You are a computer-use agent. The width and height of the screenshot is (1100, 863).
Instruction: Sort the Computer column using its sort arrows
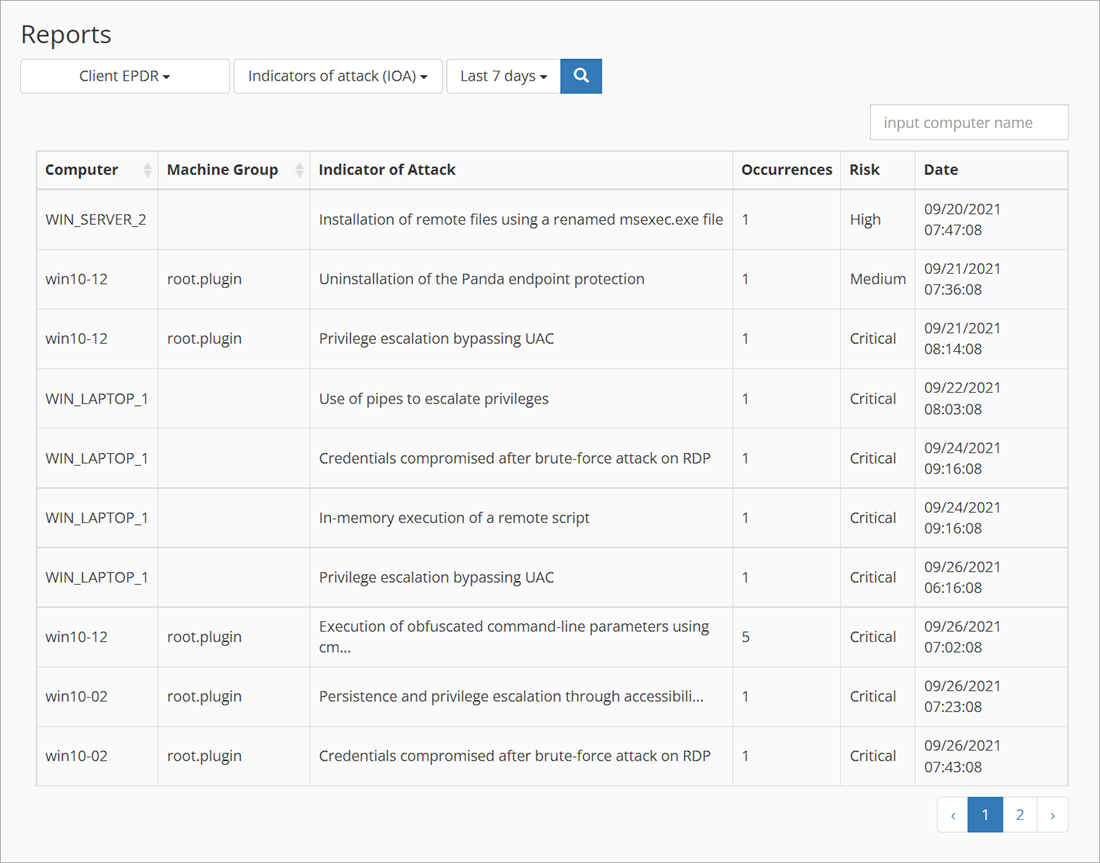(148, 170)
